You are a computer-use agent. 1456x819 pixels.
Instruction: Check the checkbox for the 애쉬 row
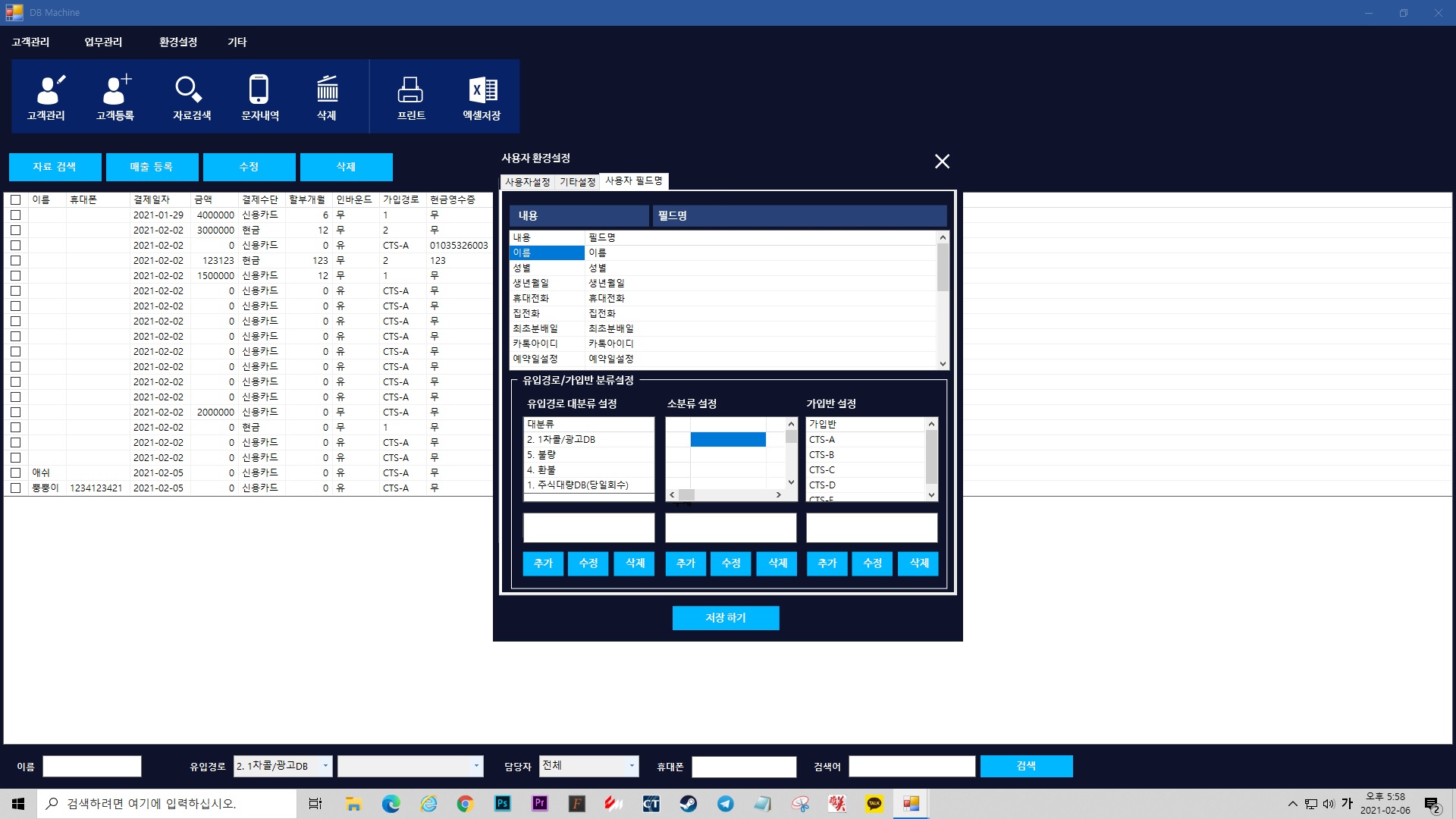[15, 472]
